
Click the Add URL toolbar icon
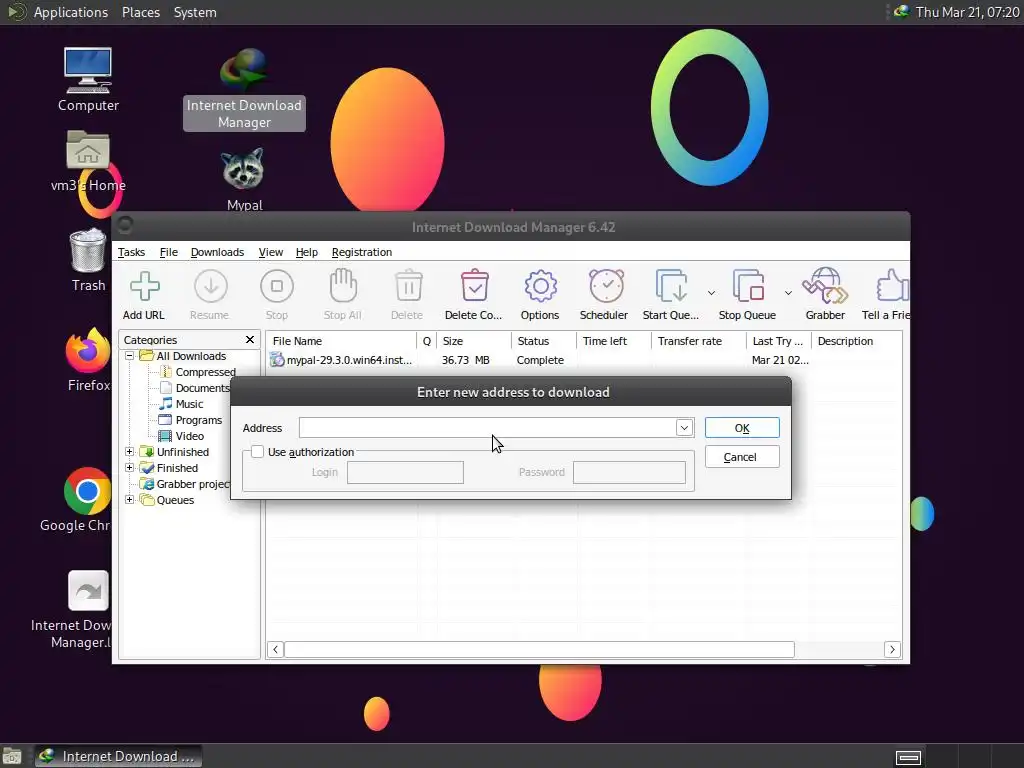(x=144, y=287)
